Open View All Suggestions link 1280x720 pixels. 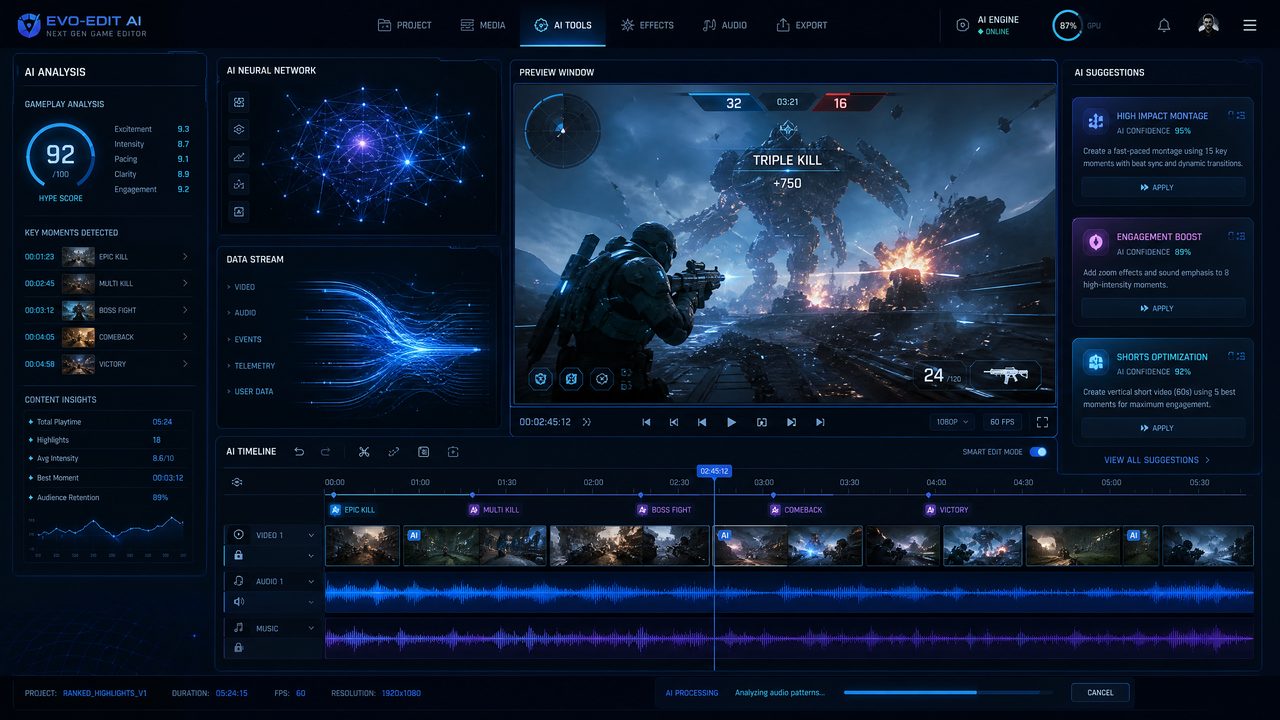(1157, 460)
